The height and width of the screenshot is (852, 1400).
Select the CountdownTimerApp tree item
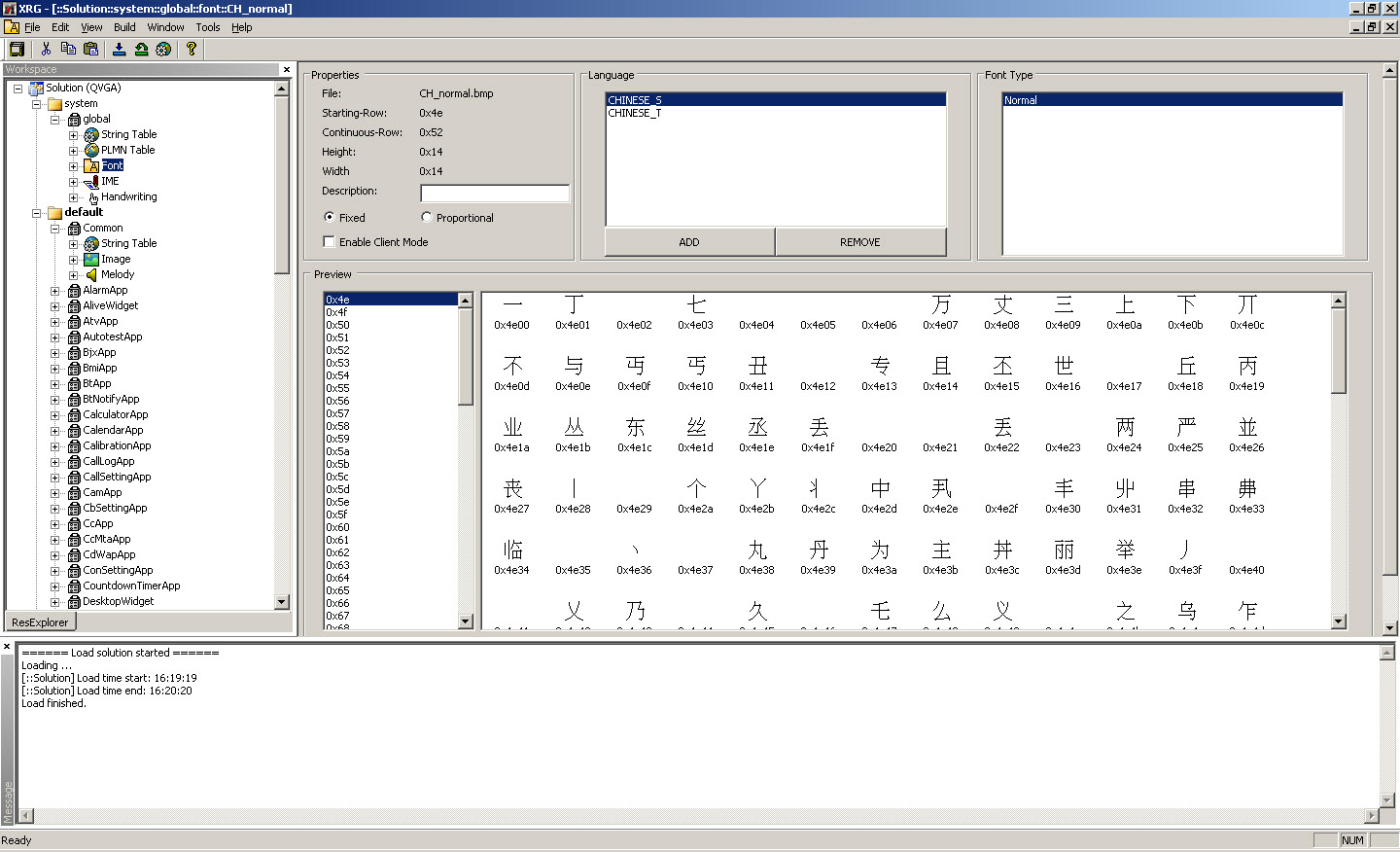[x=131, y=586]
